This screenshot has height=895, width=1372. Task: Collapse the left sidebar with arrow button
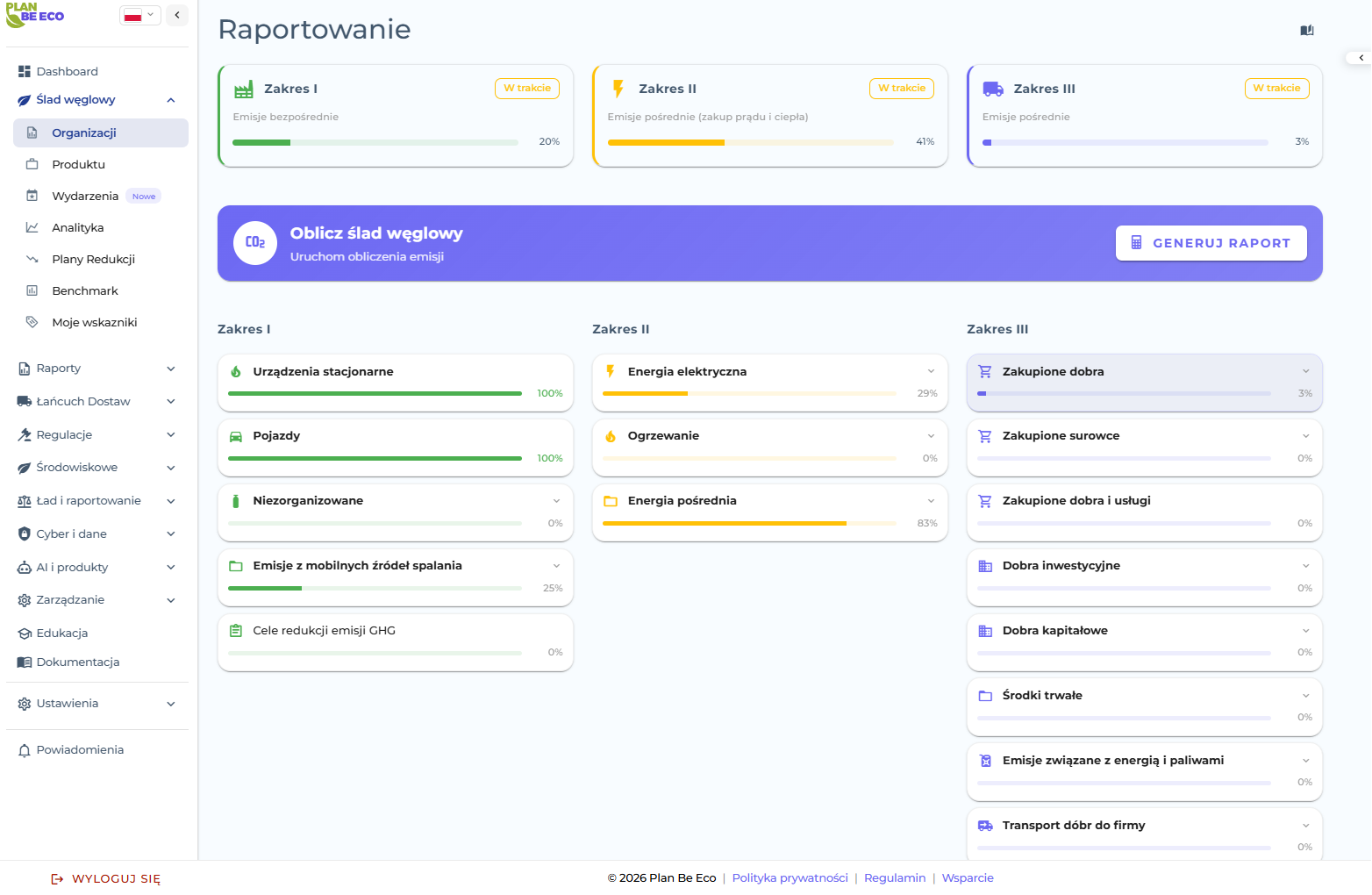pos(177,15)
